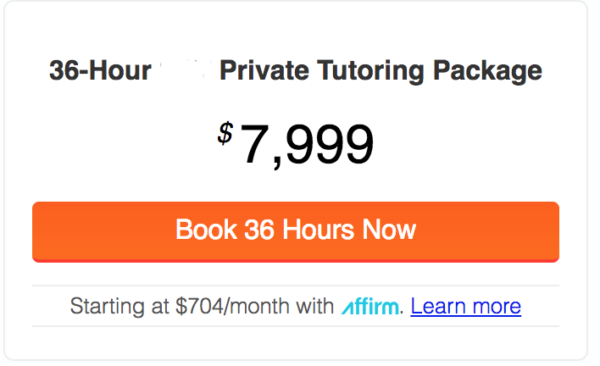Click the divider line above financing text
The width and height of the screenshot is (600, 366).
(295, 285)
